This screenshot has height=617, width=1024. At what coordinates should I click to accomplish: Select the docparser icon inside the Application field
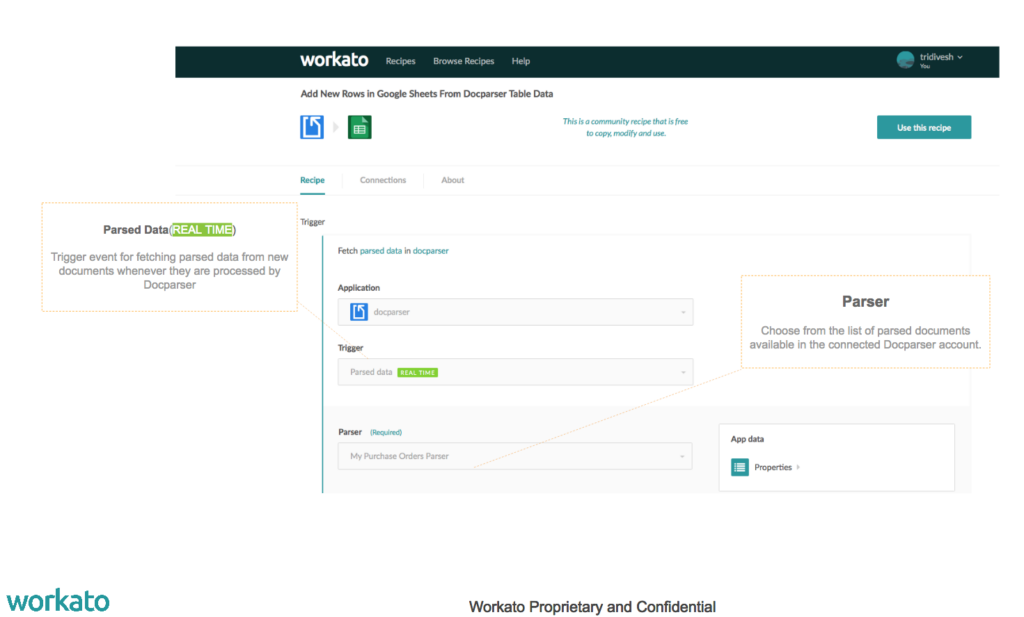tap(359, 311)
